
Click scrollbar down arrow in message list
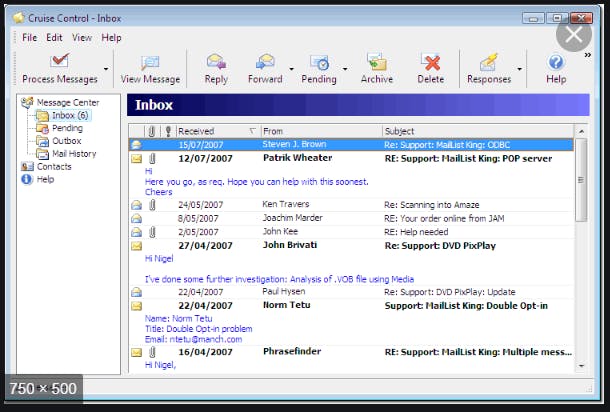[581, 366]
